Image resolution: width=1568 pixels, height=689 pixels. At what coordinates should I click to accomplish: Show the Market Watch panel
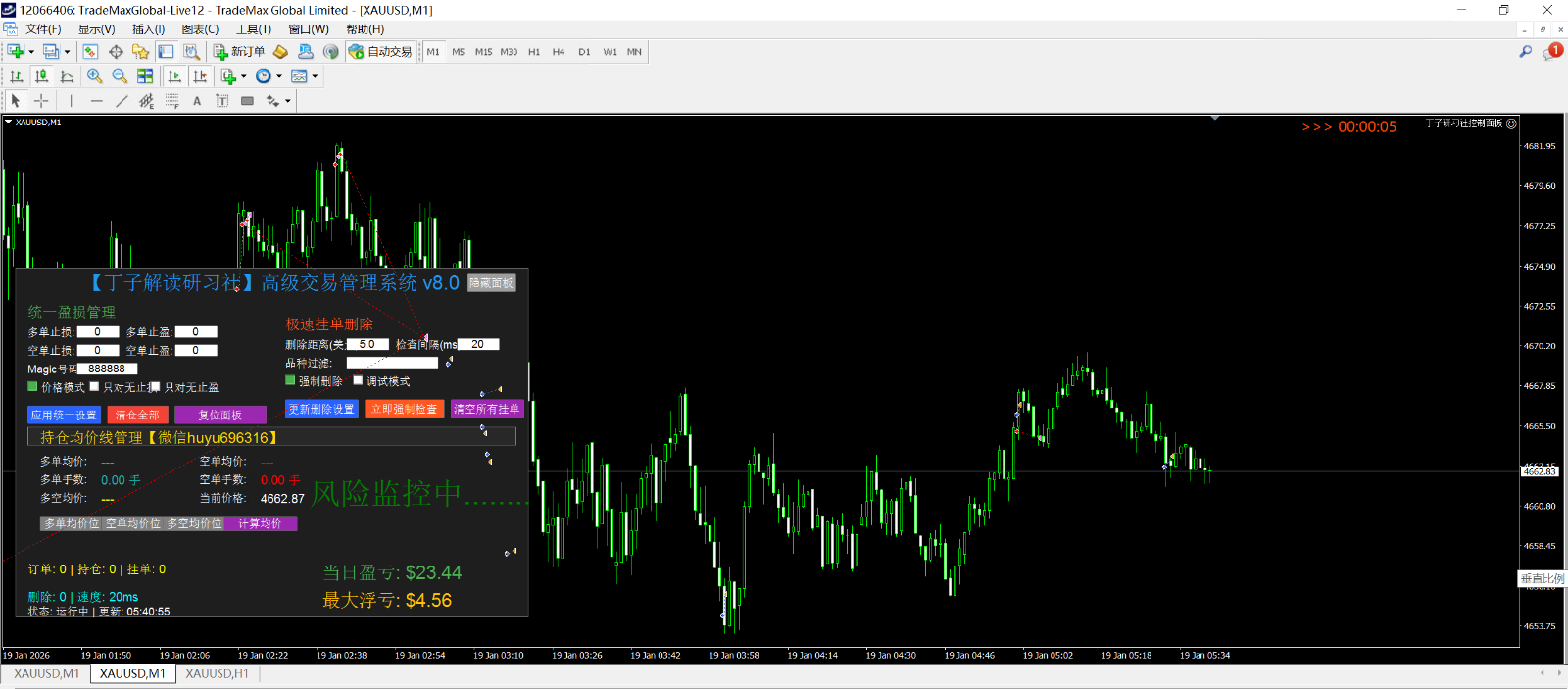(90, 51)
